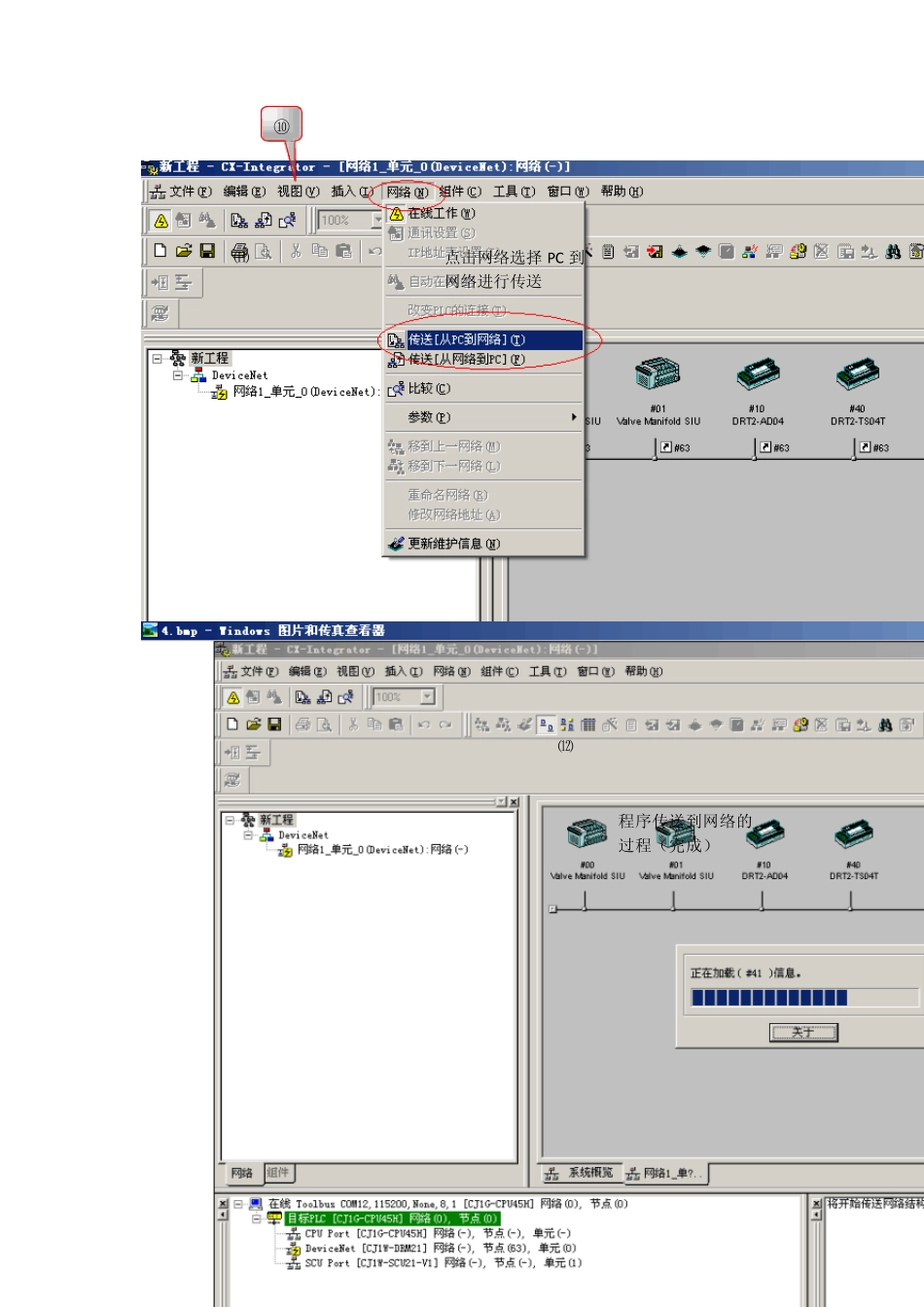This screenshot has width=924, height=1307.
Task: Collapse the 在线 Toolbus COM12 tree node
Action: (237, 1204)
